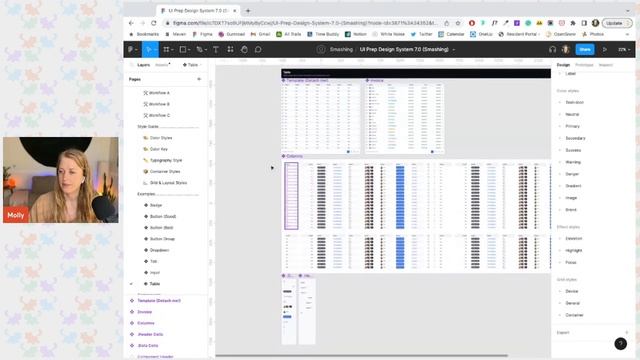Open the Dropdown page
The width and height of the screenshot is (640, 360).
156,250
